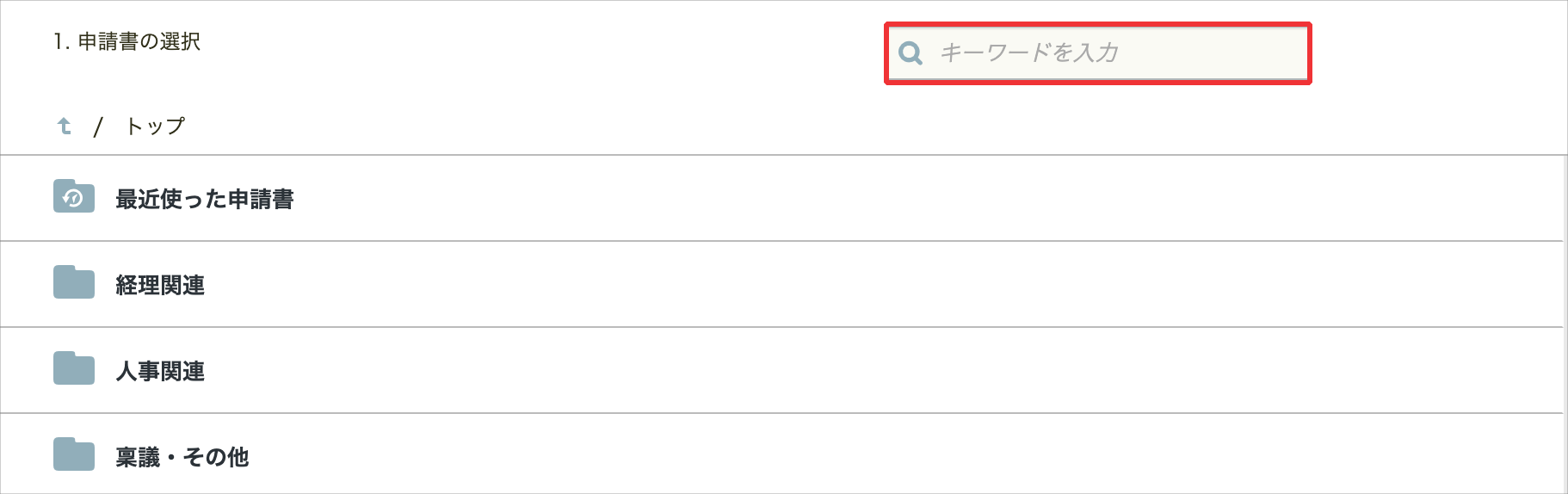Open the 稟議・その他 folder label
The width and height of the screenshot is (1568, 494).
click(182, 457)
